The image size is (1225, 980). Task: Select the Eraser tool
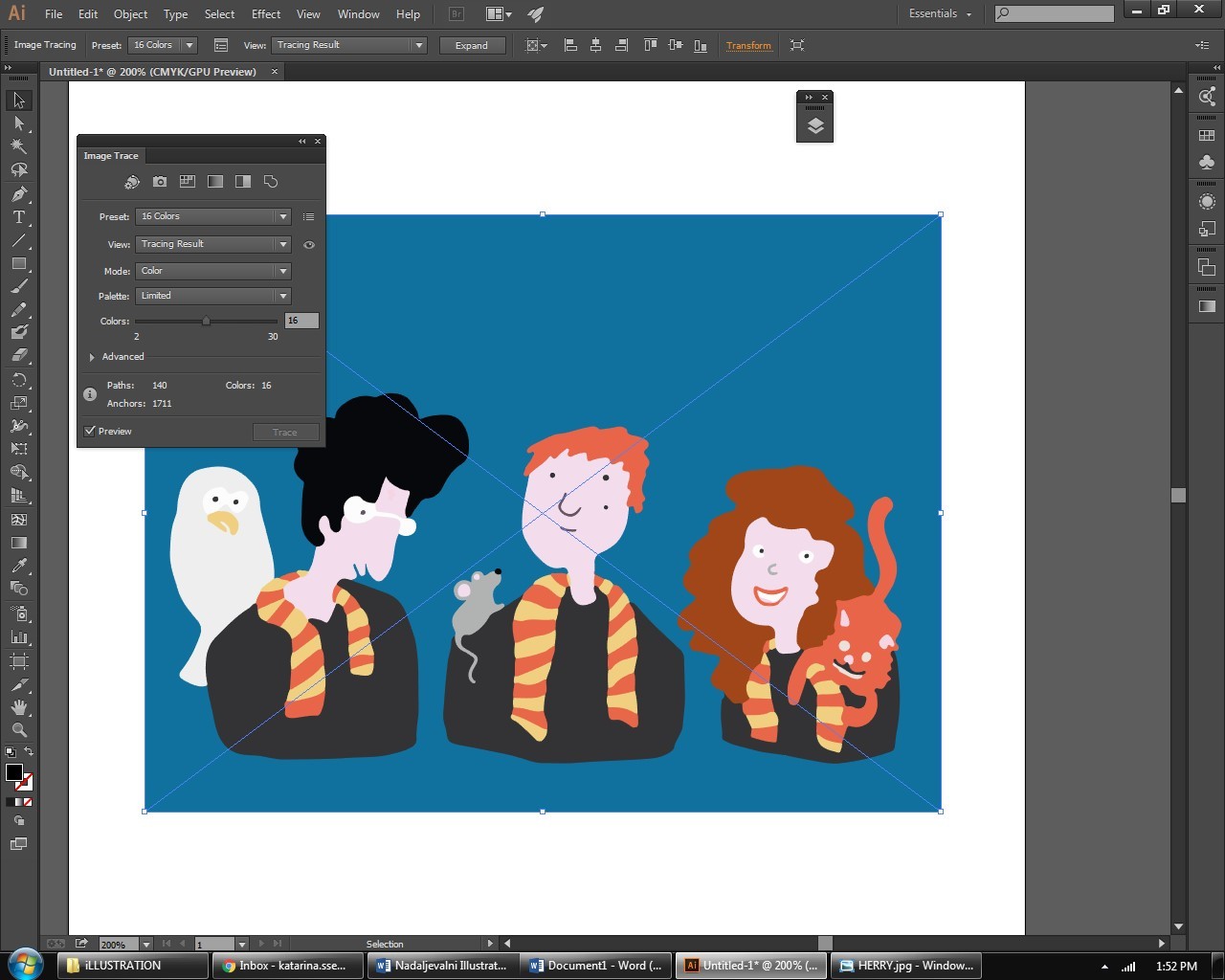pyautogui.click(x=19, y=355)
